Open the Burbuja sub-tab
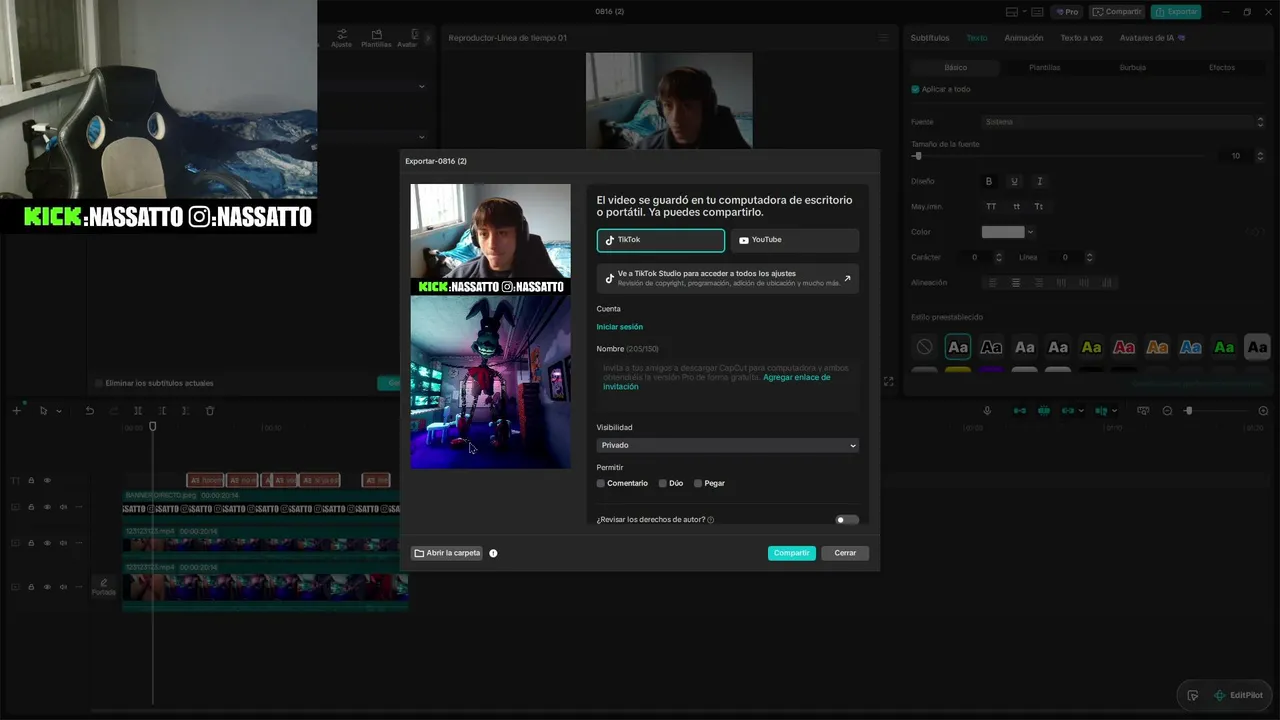Screen dimensions: 1280x720 1133,68
